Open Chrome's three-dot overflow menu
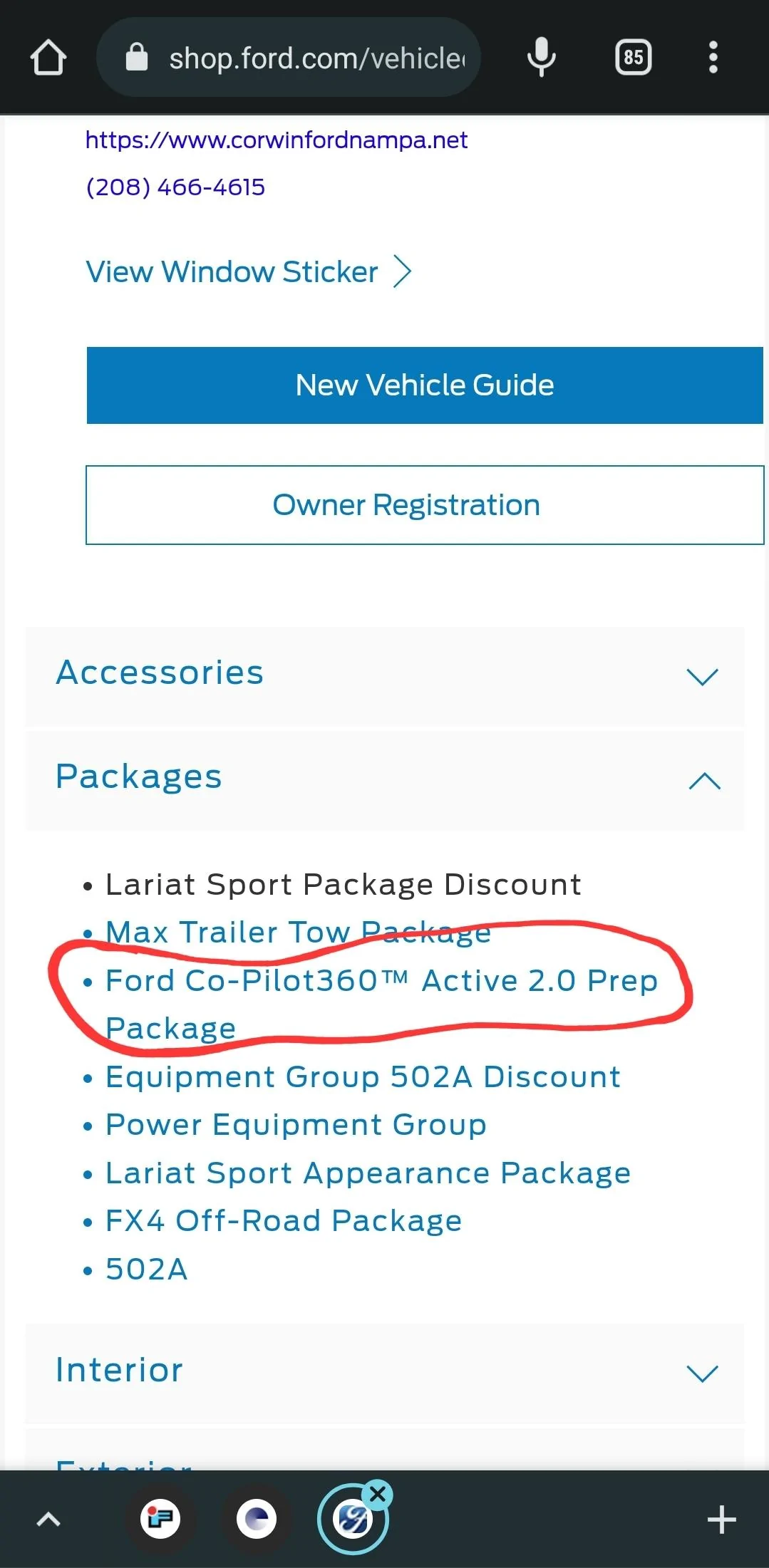 click(x=712, y=56)
